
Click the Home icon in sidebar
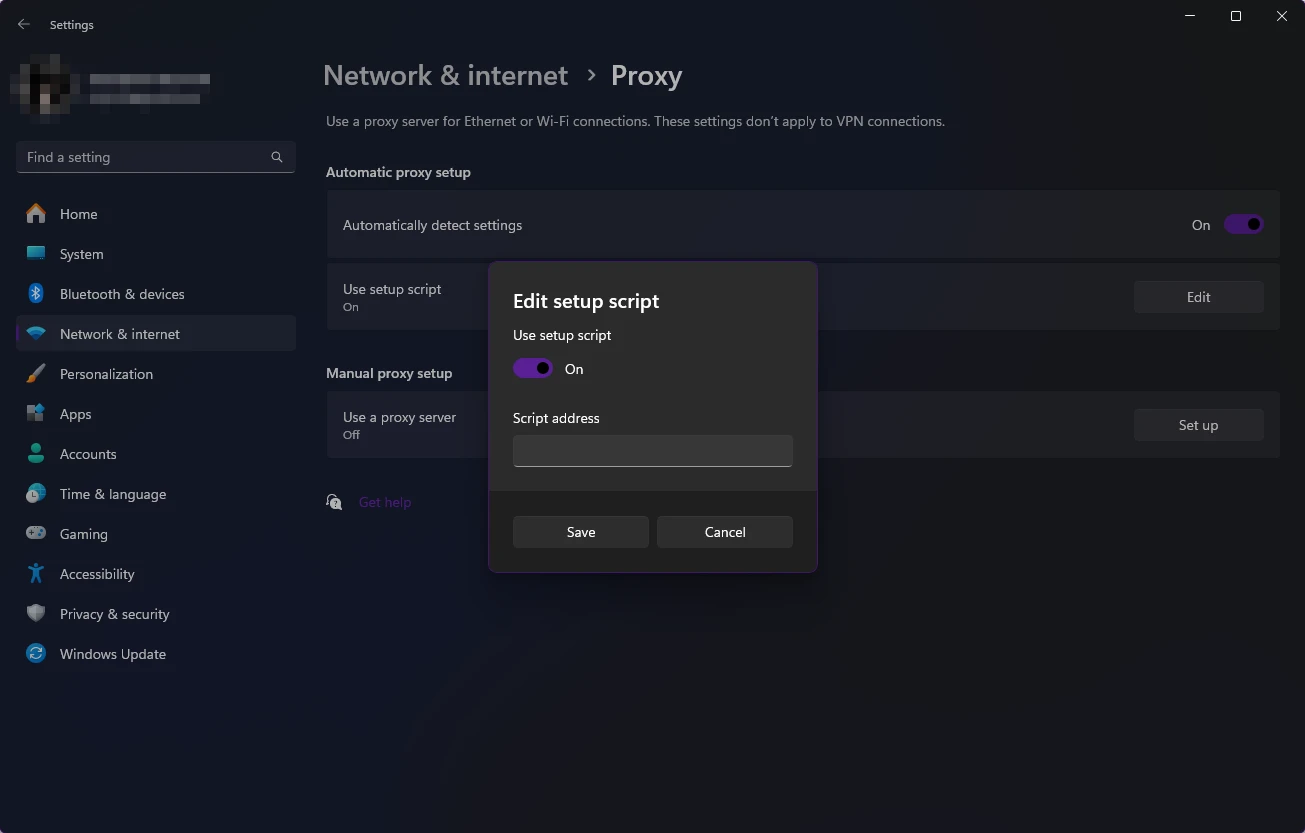[x=36, y=214]
